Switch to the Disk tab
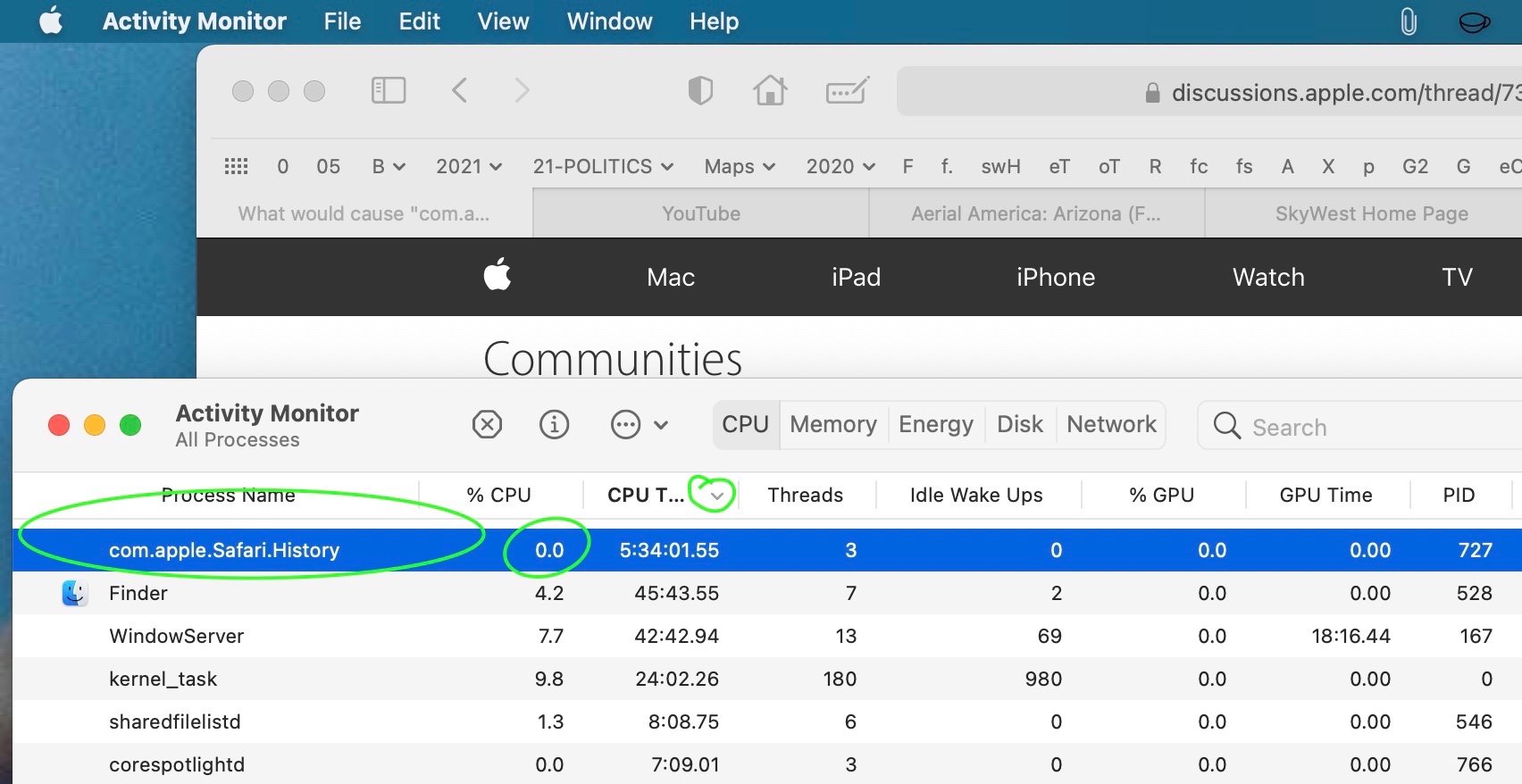This screenshot has height=784, width=1522. (x=1020, y=424)
